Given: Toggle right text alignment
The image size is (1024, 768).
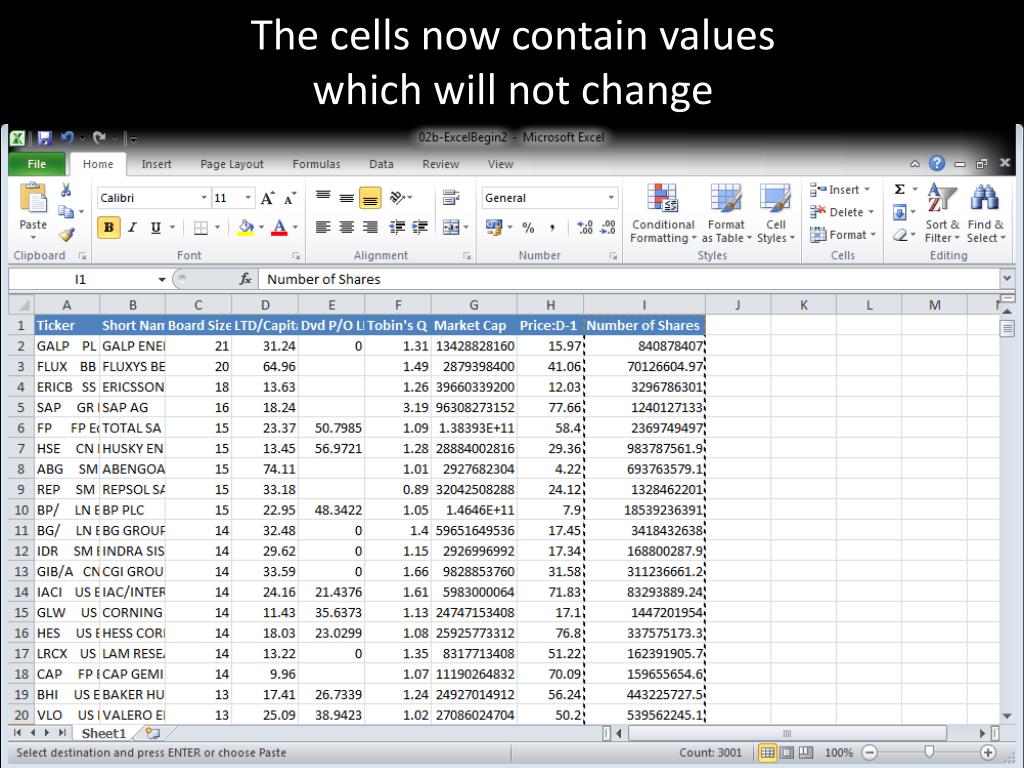Looking at the screenshot, I should point(370,227).
